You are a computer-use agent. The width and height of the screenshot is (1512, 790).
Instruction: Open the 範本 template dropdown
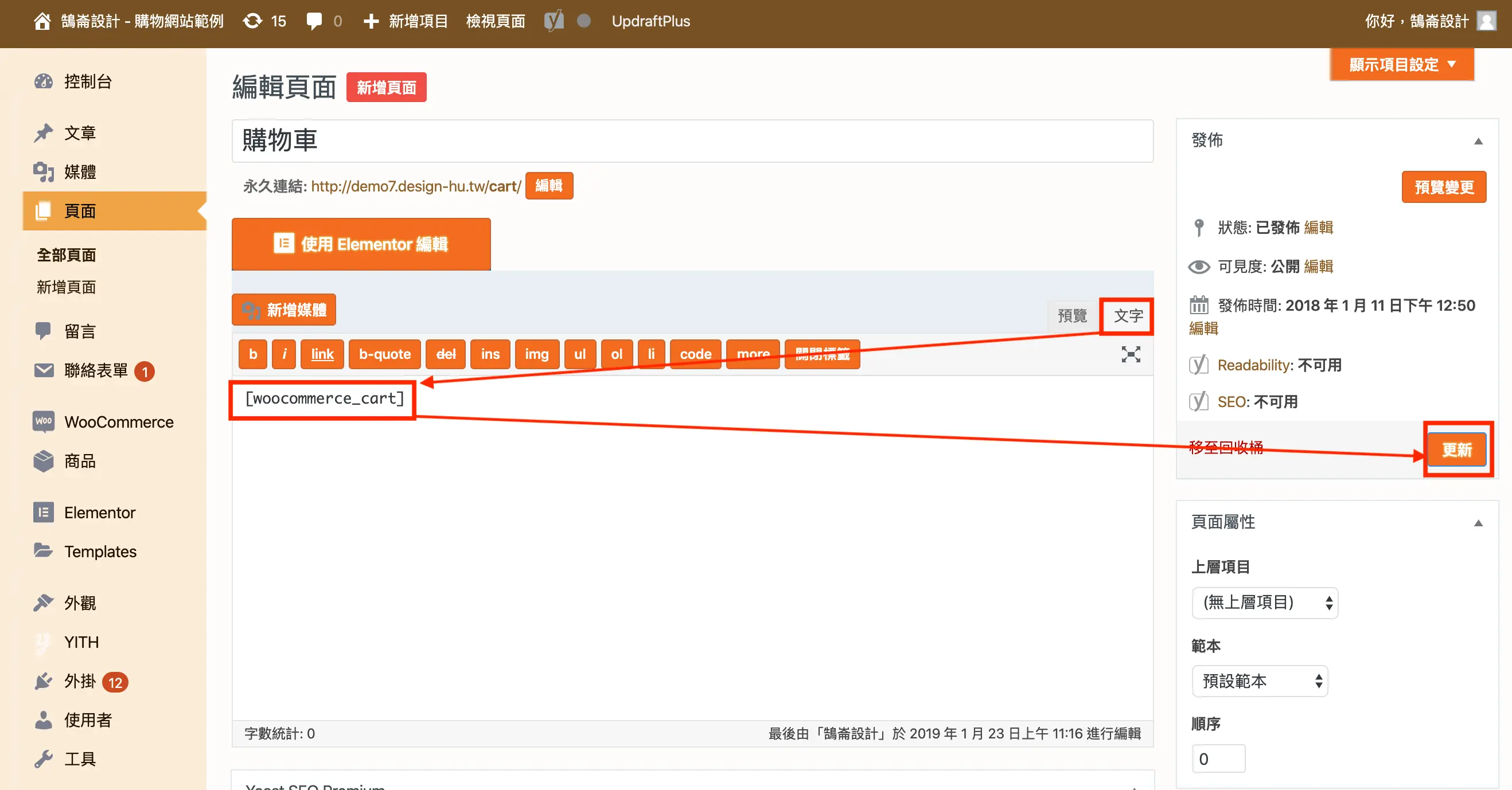point(1260,681)
